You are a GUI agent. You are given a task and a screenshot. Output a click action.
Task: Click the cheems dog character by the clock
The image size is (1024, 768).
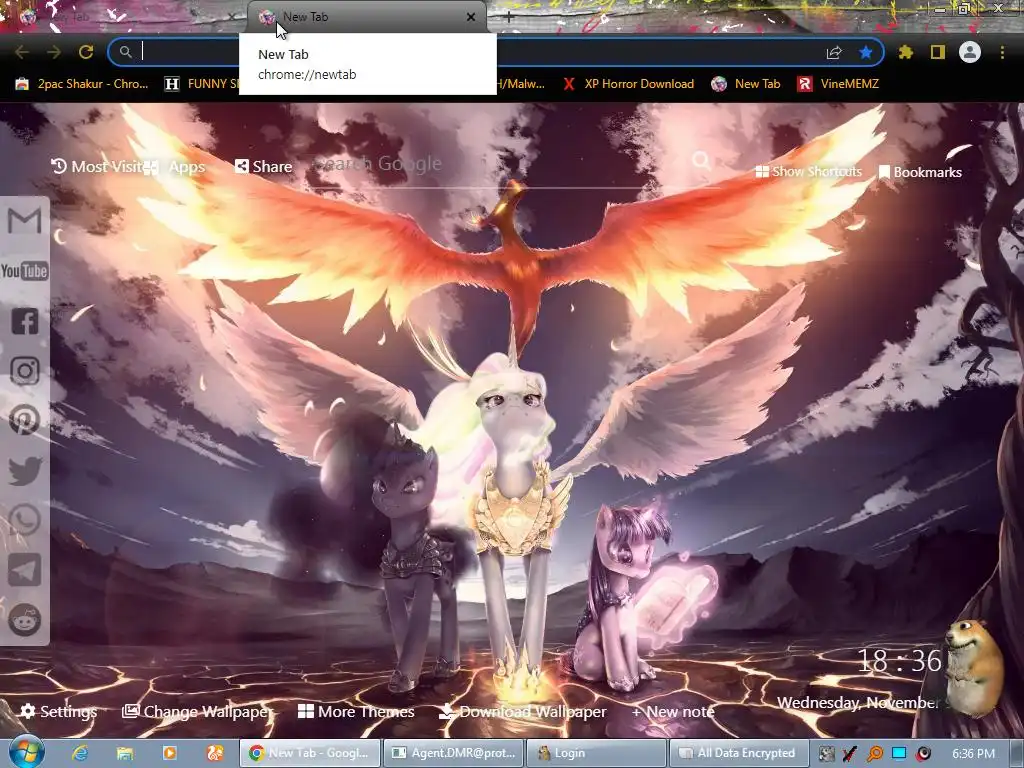tap(973, 667)
